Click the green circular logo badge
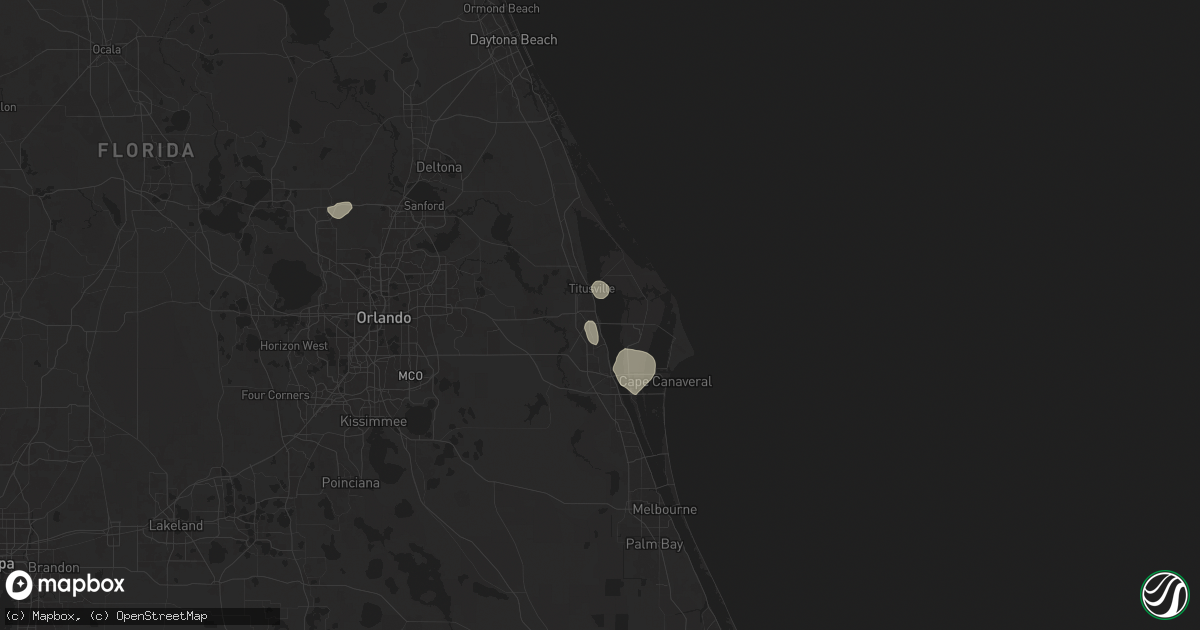Viewport: 1200px width, 630px height. point(1164,594)
